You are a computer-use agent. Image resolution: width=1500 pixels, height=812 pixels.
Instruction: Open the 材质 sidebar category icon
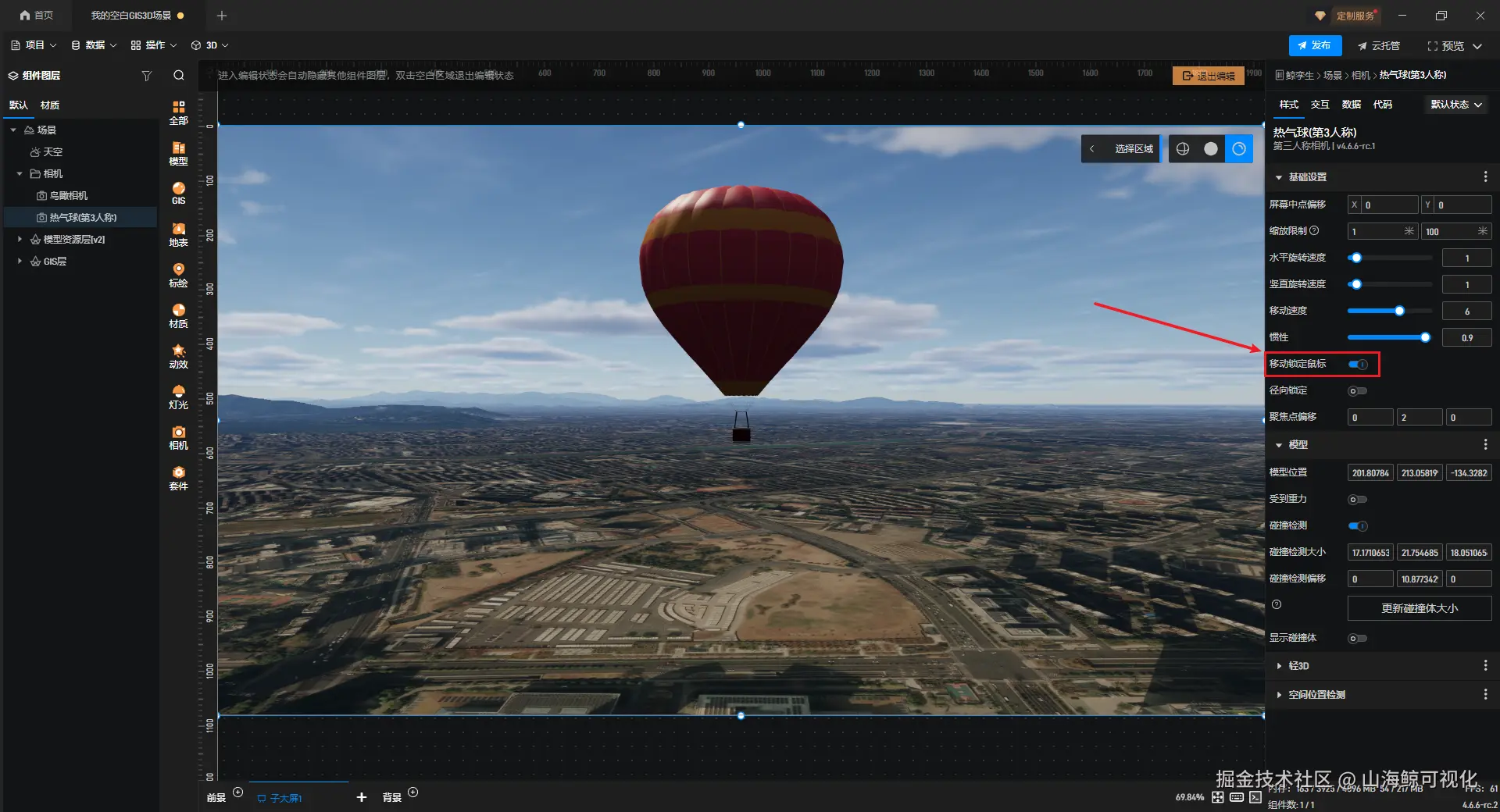(179, 315)
